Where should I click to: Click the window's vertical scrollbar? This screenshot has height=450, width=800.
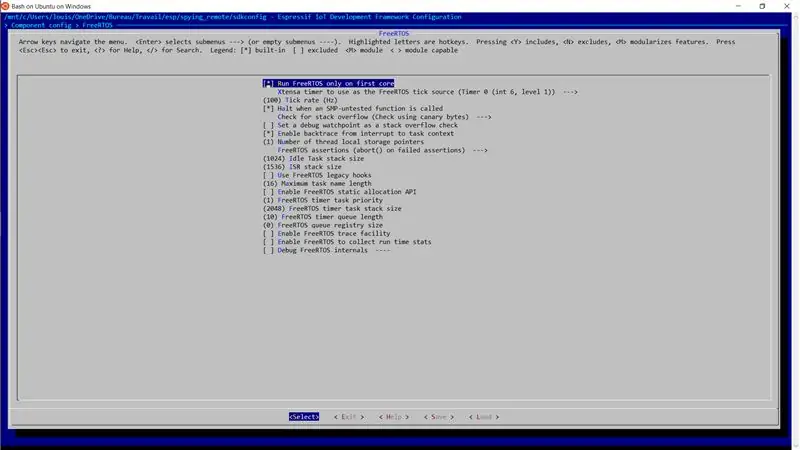click(796, 231)
